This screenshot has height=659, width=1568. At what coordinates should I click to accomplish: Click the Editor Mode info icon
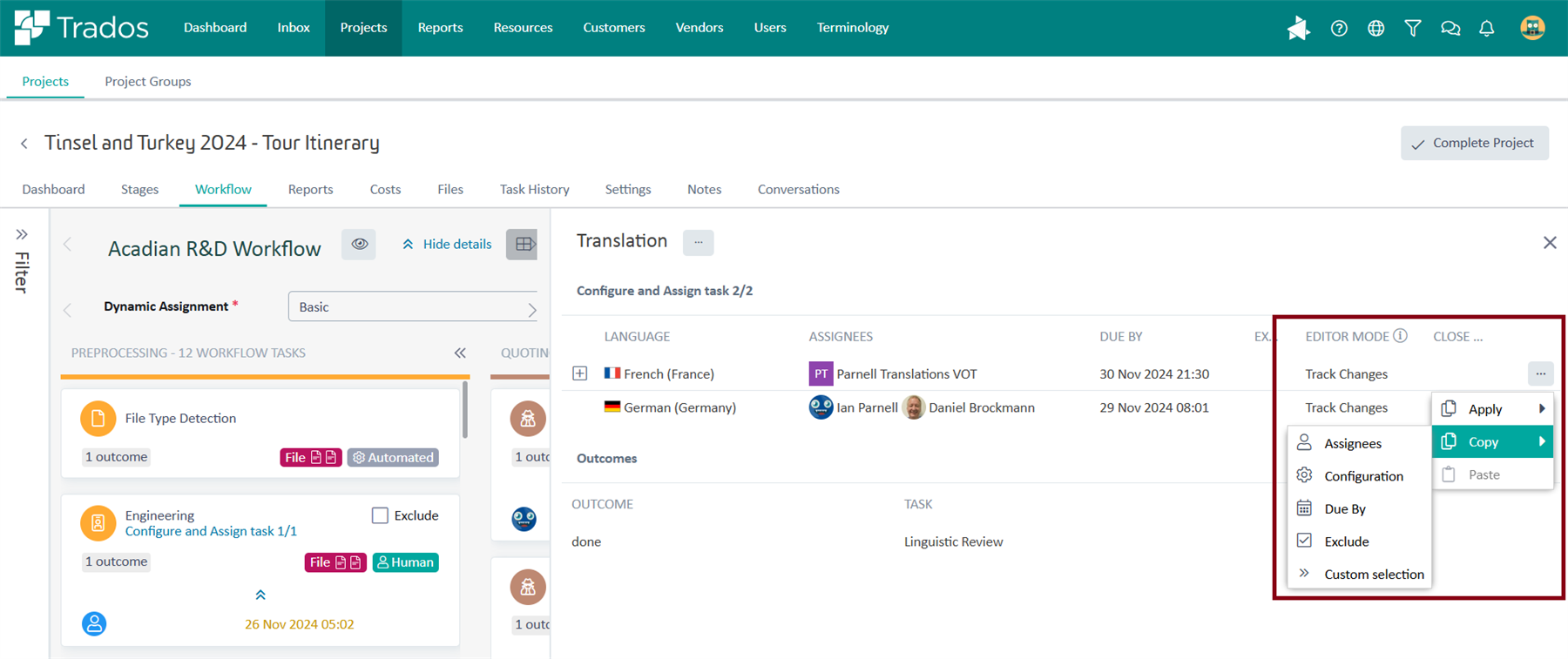(x=1400, y=336)
